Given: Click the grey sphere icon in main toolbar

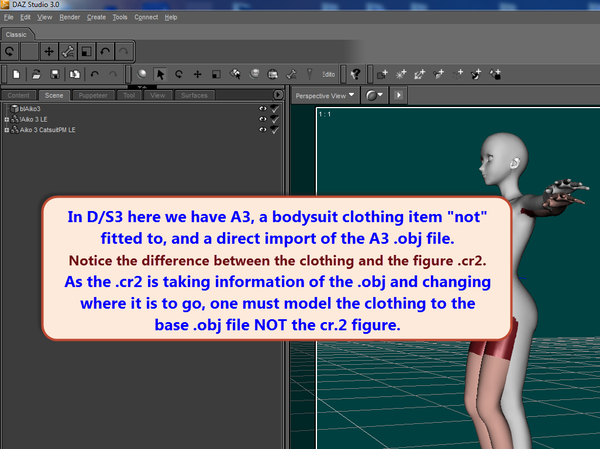Looking at the screenshot, I should point(142,74).
